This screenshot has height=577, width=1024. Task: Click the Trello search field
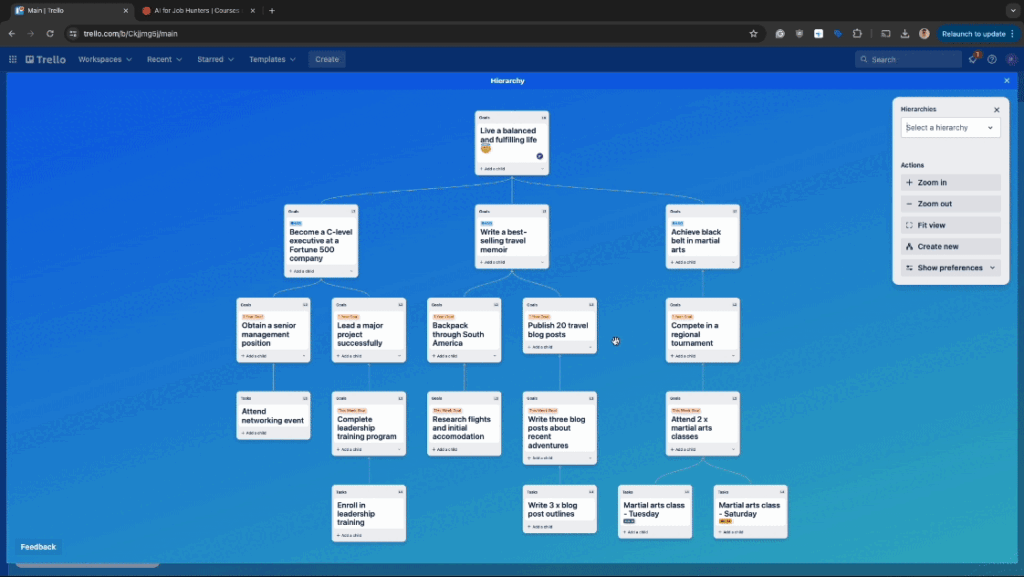908,59
